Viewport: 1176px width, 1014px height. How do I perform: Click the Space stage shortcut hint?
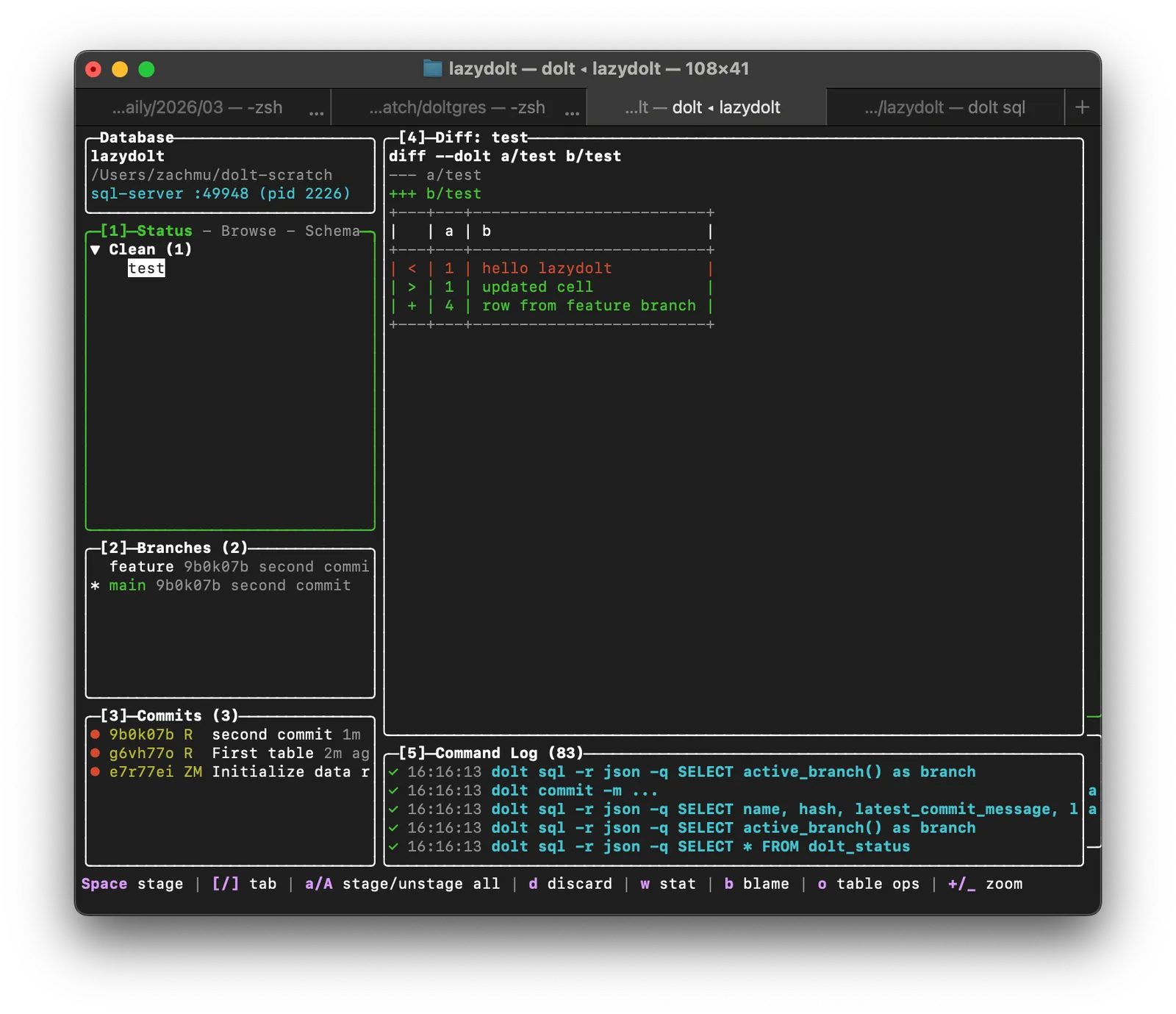[132, 884]
